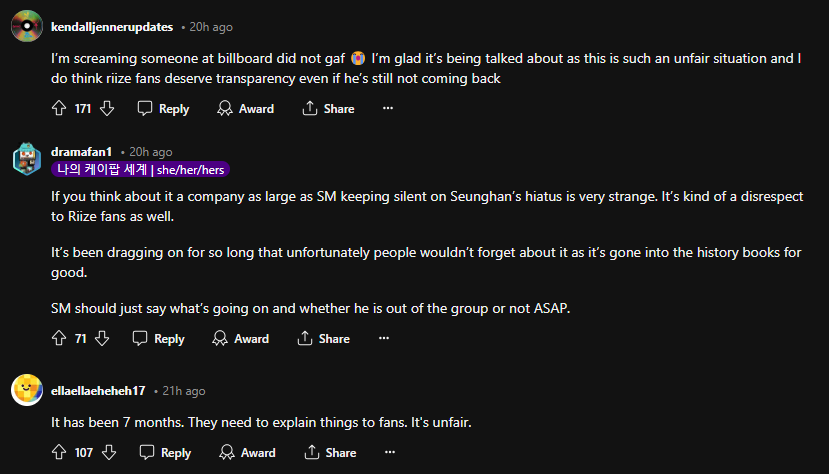Reply to dramafan1's comment
The height and width of the screenshot is (474, 829).
click(x=158, y=339)
